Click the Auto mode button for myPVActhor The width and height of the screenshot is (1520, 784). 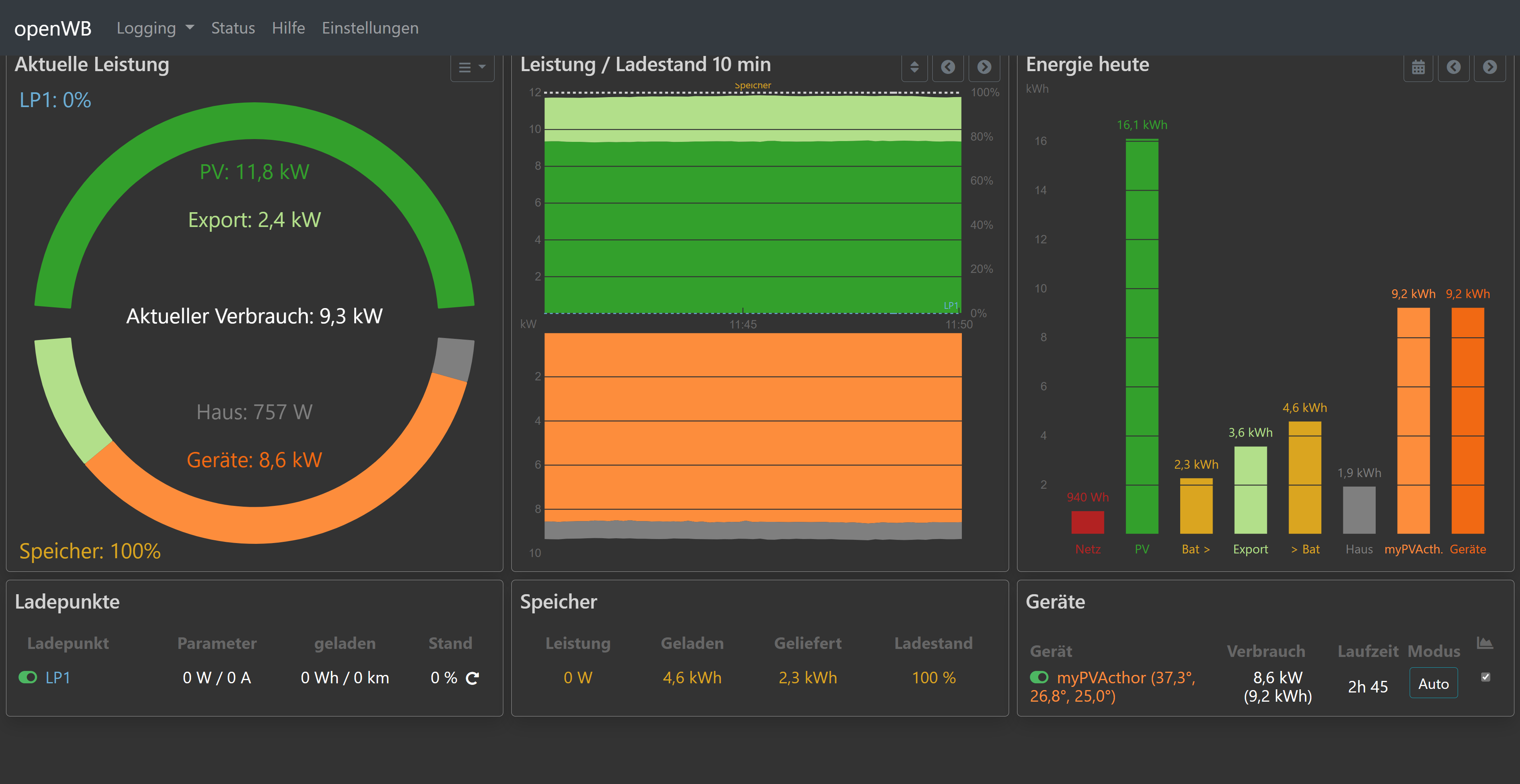(1433, 684)
